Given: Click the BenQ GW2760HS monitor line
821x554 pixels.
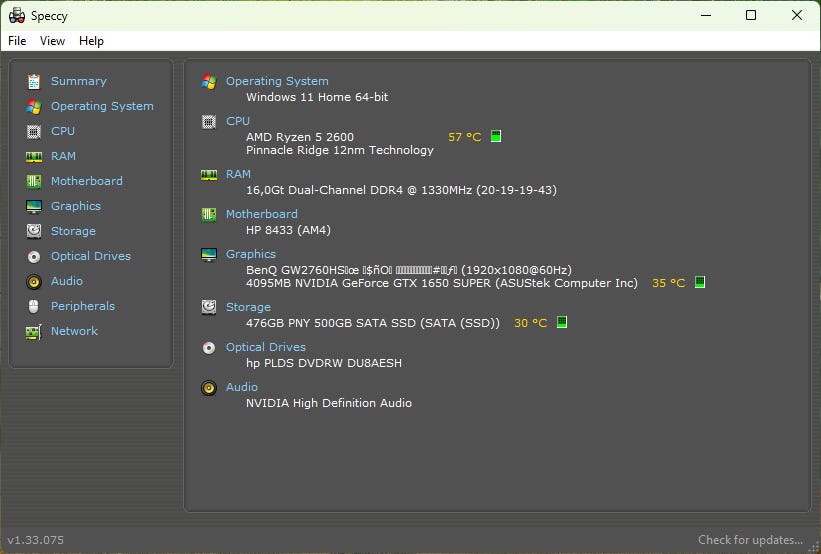Looking at the screenshot, I should (409, 270).
